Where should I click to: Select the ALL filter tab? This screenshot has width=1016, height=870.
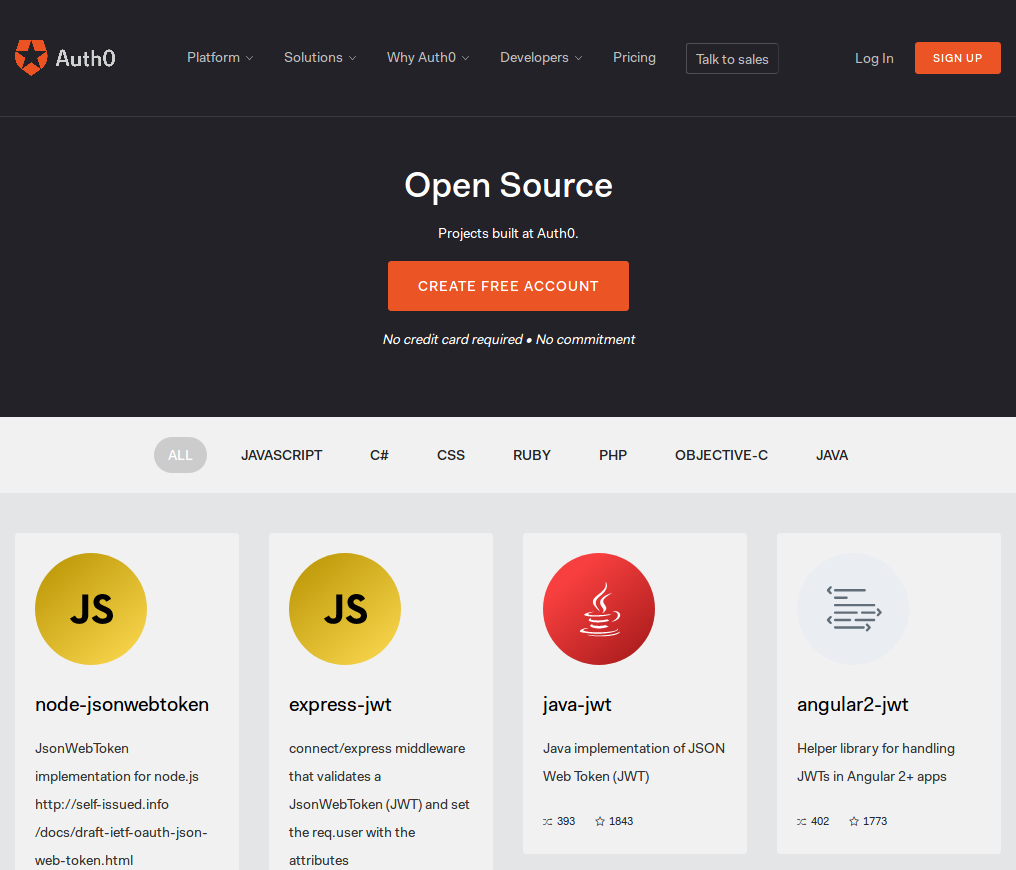coord(180,455)
